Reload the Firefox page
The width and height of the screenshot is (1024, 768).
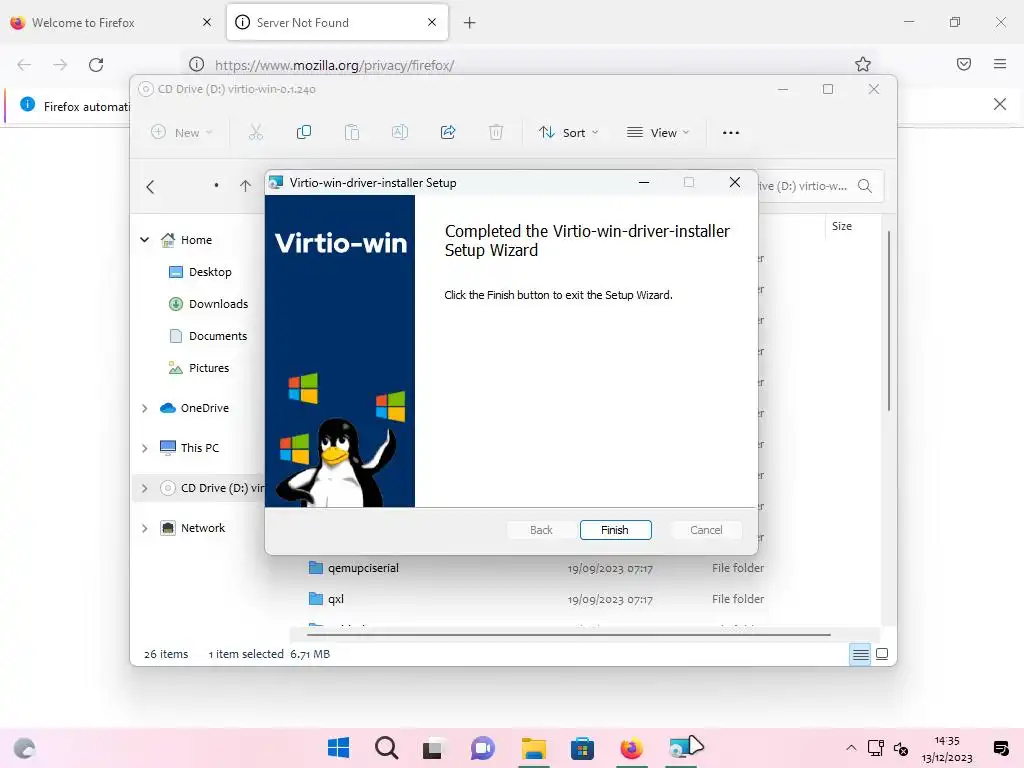(x=96, y=64)
